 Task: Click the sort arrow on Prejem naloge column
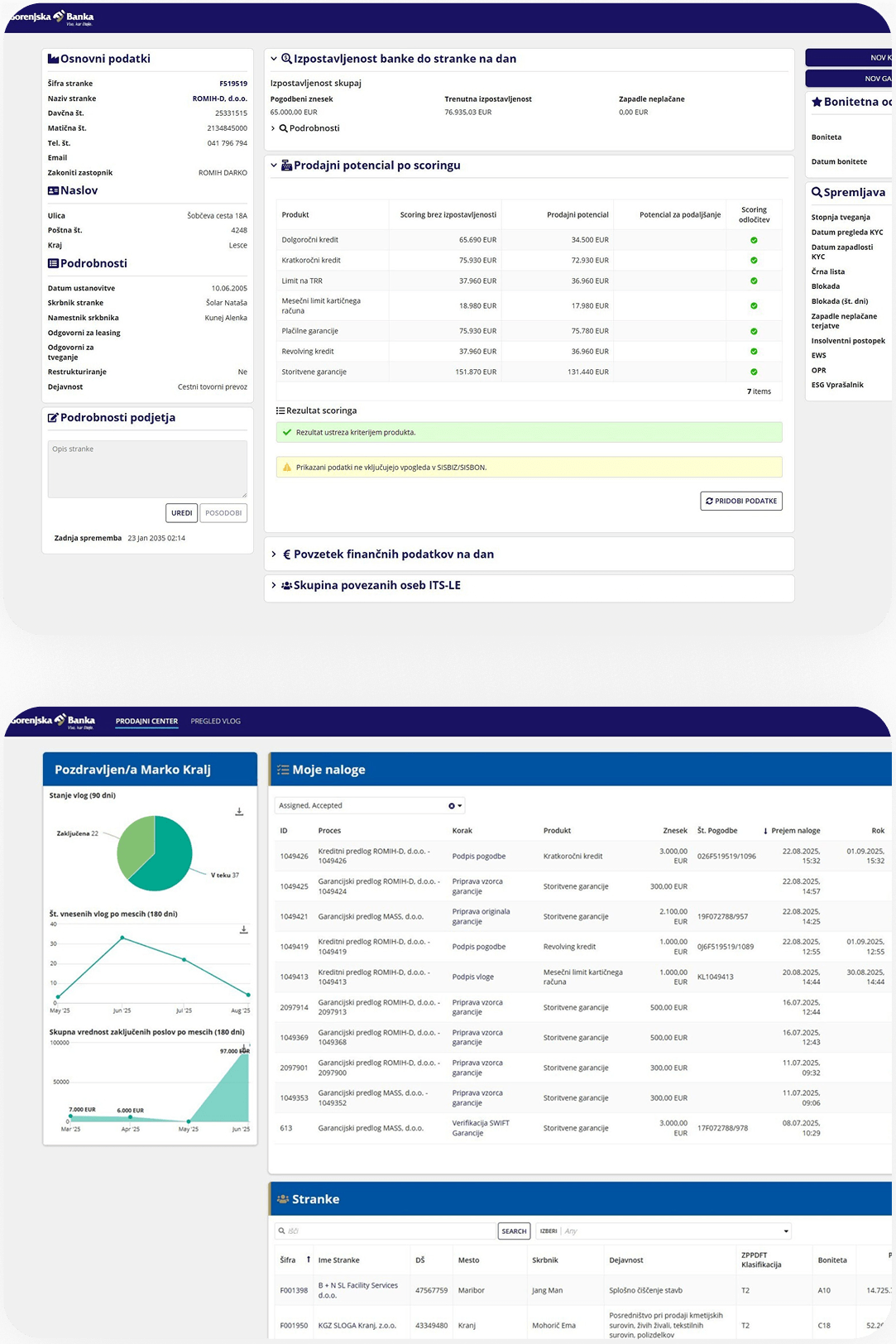pyautogui.click(x=765, y=831)
